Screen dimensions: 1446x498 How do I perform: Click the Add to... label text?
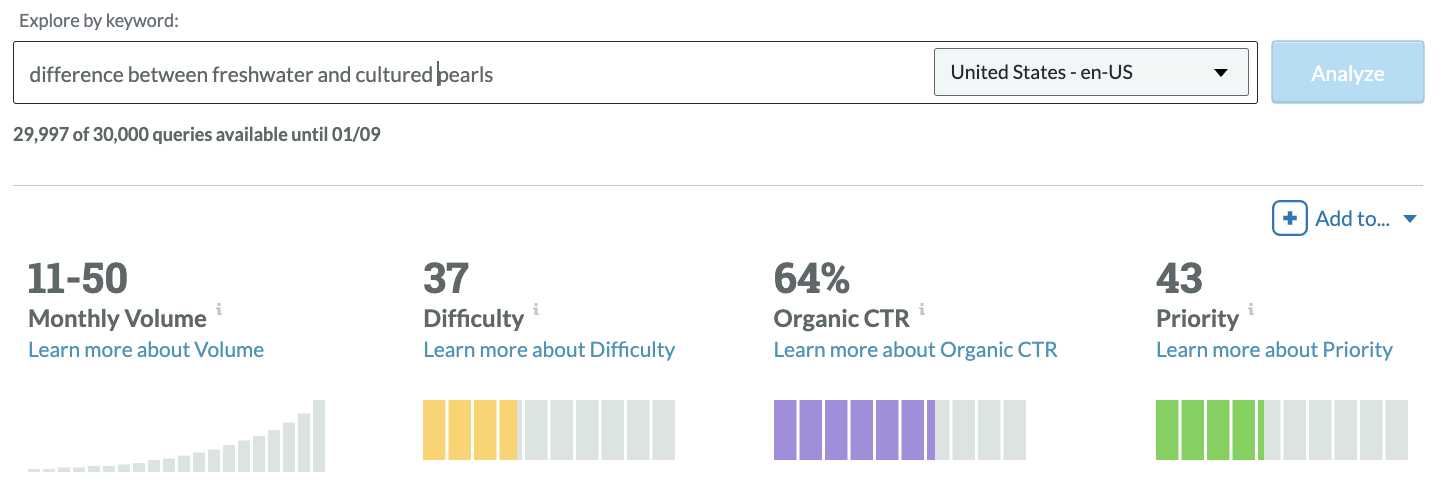(x=1352, y=219)
